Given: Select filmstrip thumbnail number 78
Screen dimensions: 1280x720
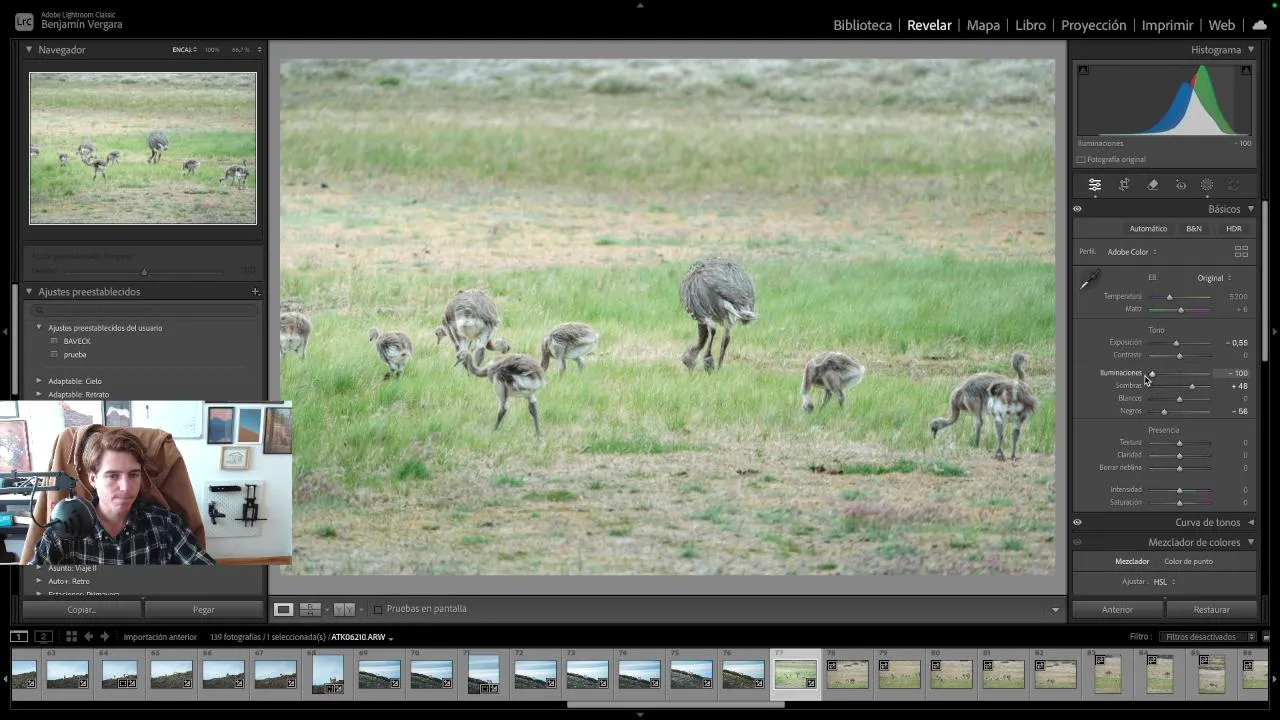Looking at the screenshot, I should [847, 674].
